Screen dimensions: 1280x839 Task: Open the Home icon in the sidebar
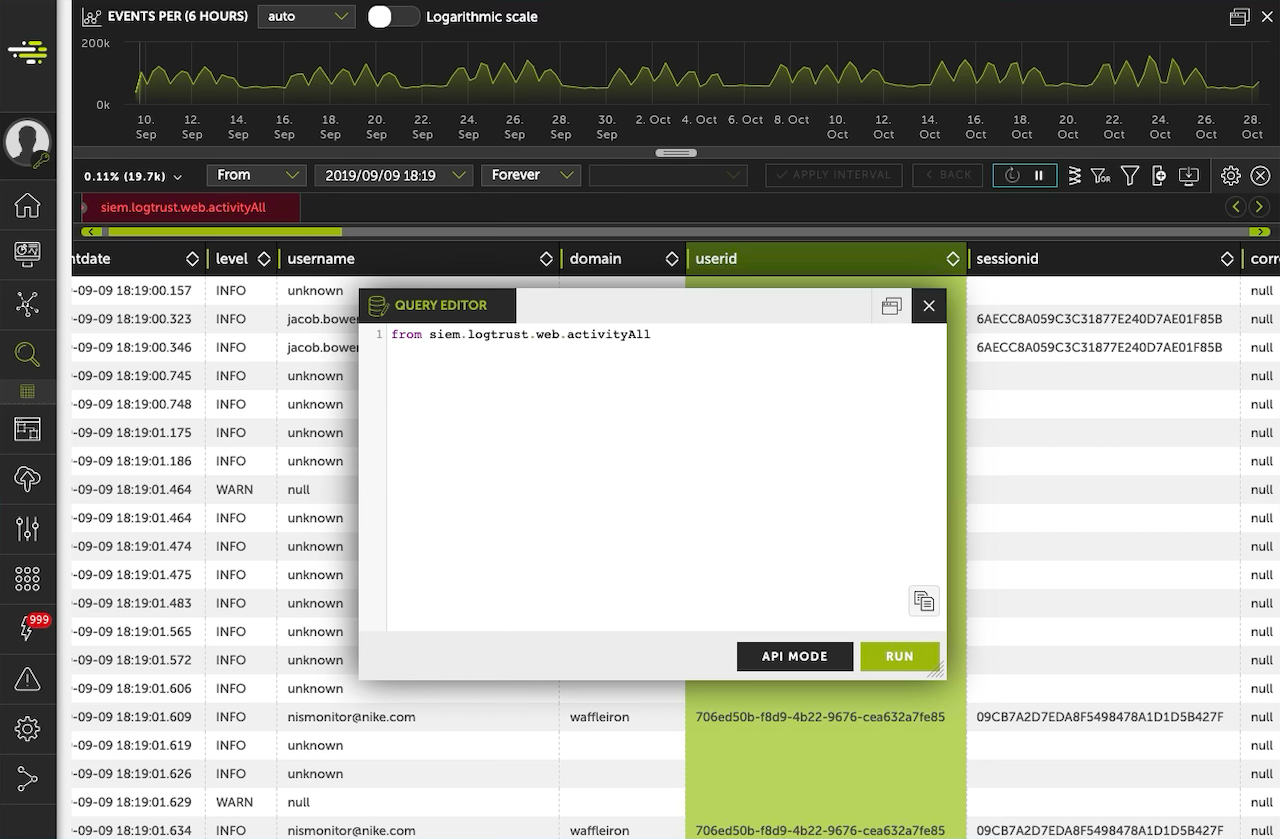pyautogui.click(x=28, y=204)
